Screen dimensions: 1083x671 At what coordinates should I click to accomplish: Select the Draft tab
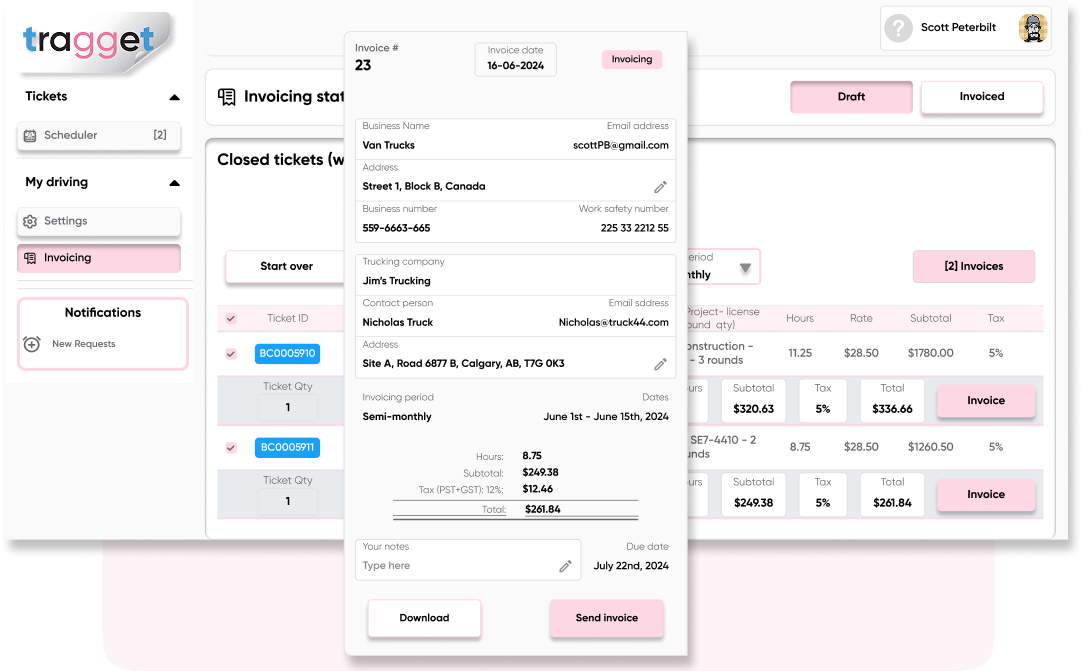point(851,97)
